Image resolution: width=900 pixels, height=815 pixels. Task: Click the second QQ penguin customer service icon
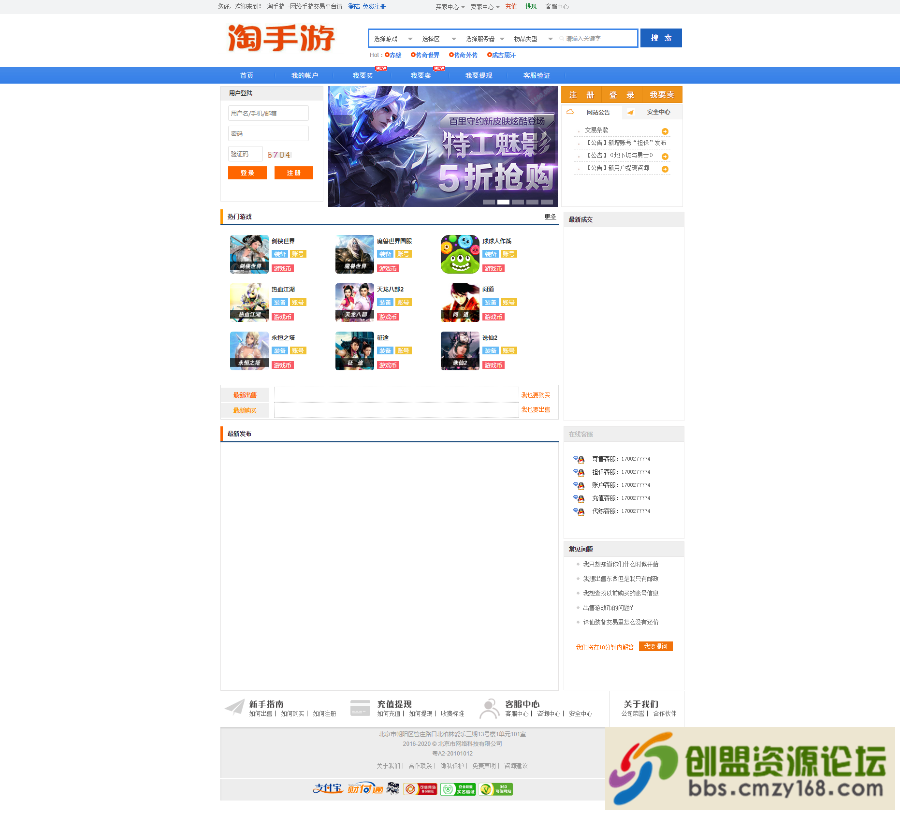point(579,472)
